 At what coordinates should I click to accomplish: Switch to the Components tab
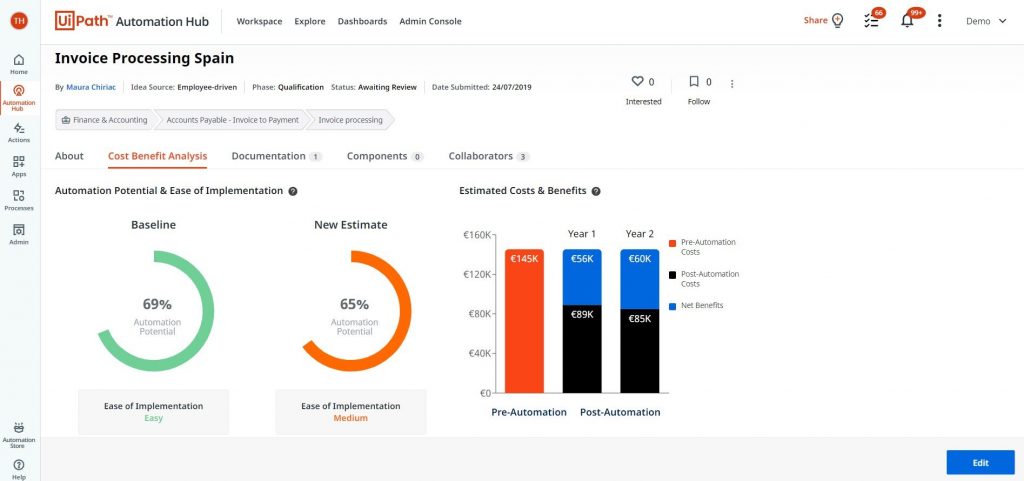click(x=385, y=156)
